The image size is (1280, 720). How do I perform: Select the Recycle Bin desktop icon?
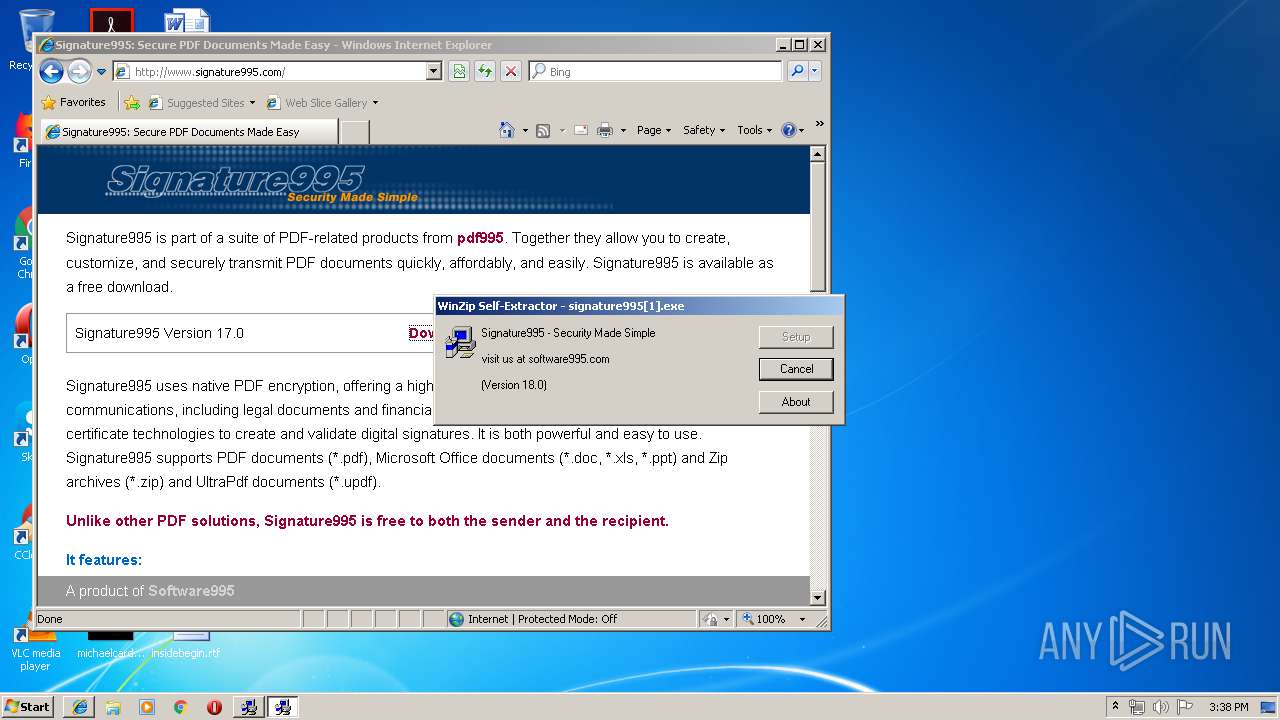(21, 40)
